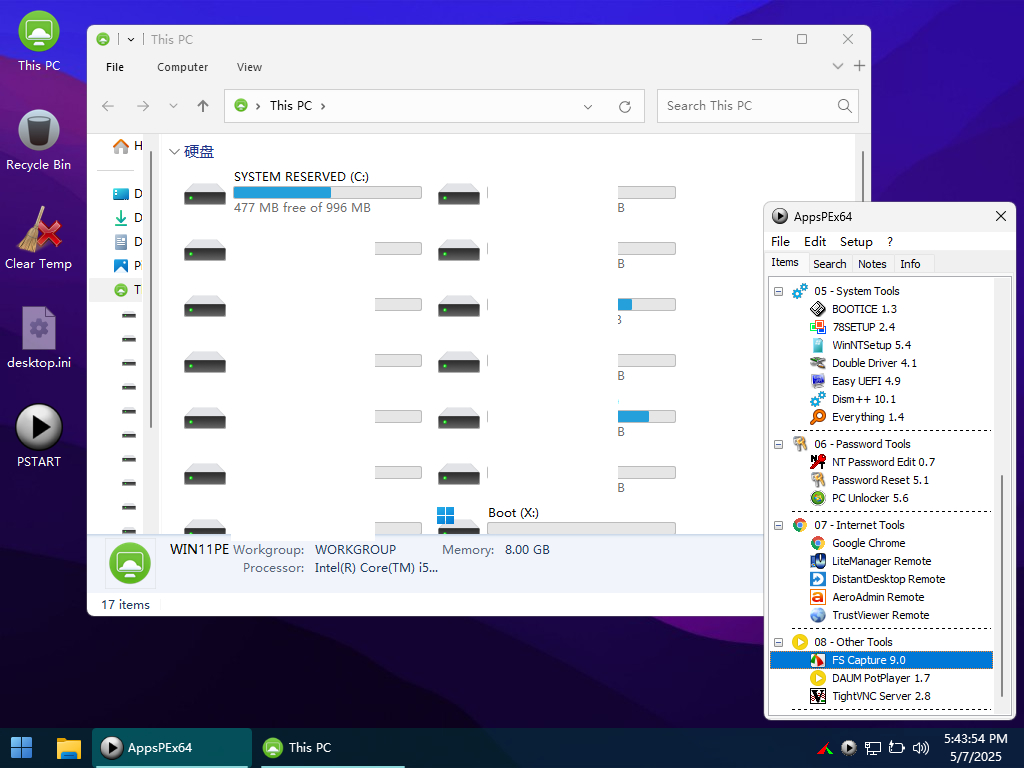Viewport: 1024px width, 768px height.
Task: Open address bar history dropdown
Action: coord(588,106)
